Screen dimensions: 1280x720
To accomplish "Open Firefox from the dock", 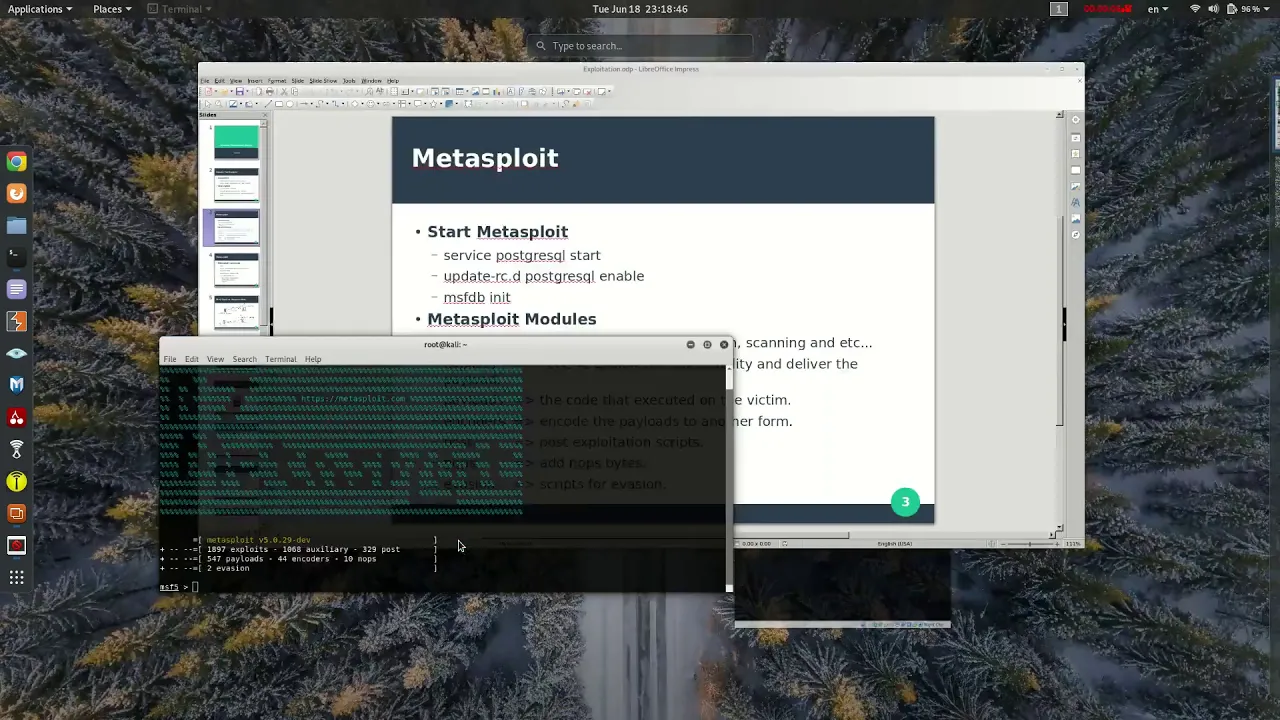I will click(16, 193).
